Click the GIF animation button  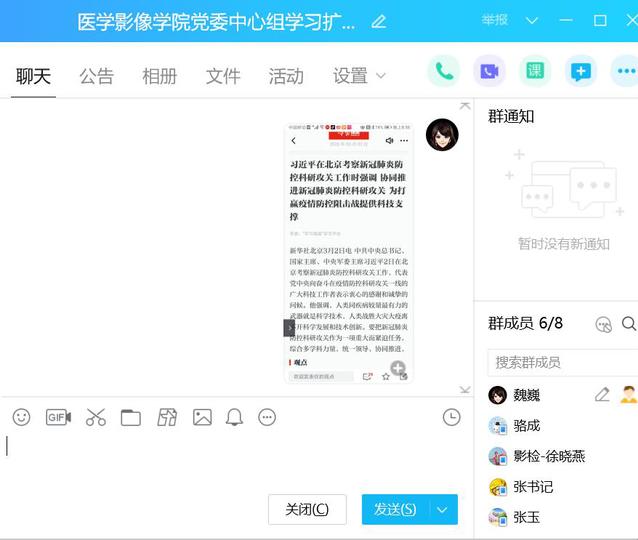(x=58, y=417)
